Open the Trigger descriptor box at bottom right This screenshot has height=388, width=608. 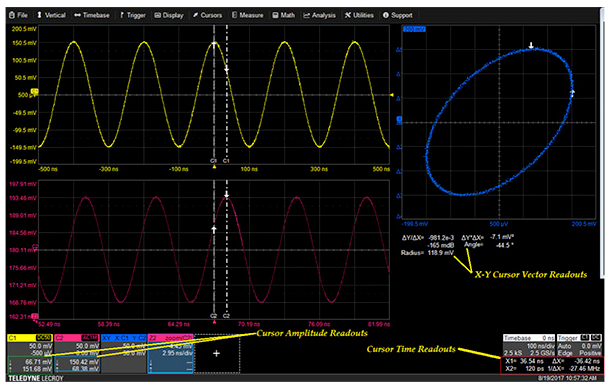[x=579, y=345]
